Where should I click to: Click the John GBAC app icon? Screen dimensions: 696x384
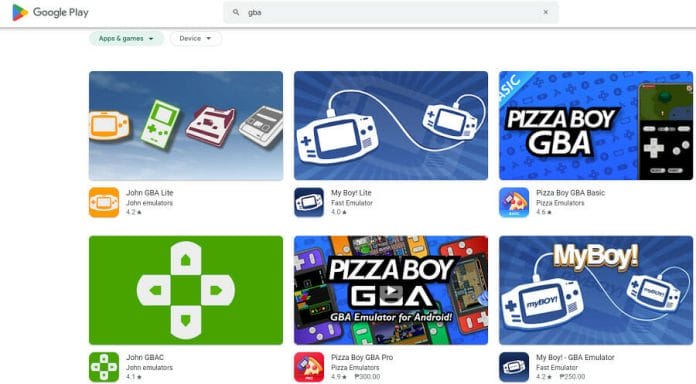[x=104, y=367]
